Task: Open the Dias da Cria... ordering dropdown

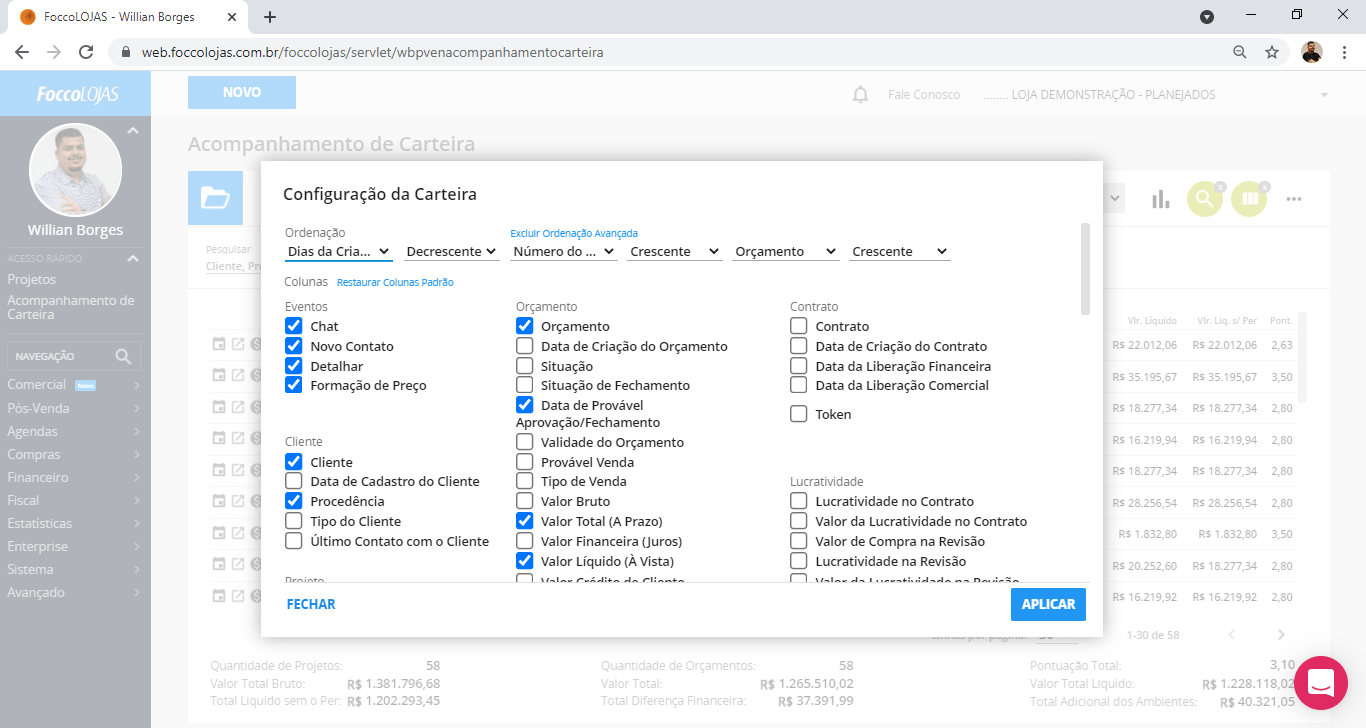Action: (x=338, y=252)
